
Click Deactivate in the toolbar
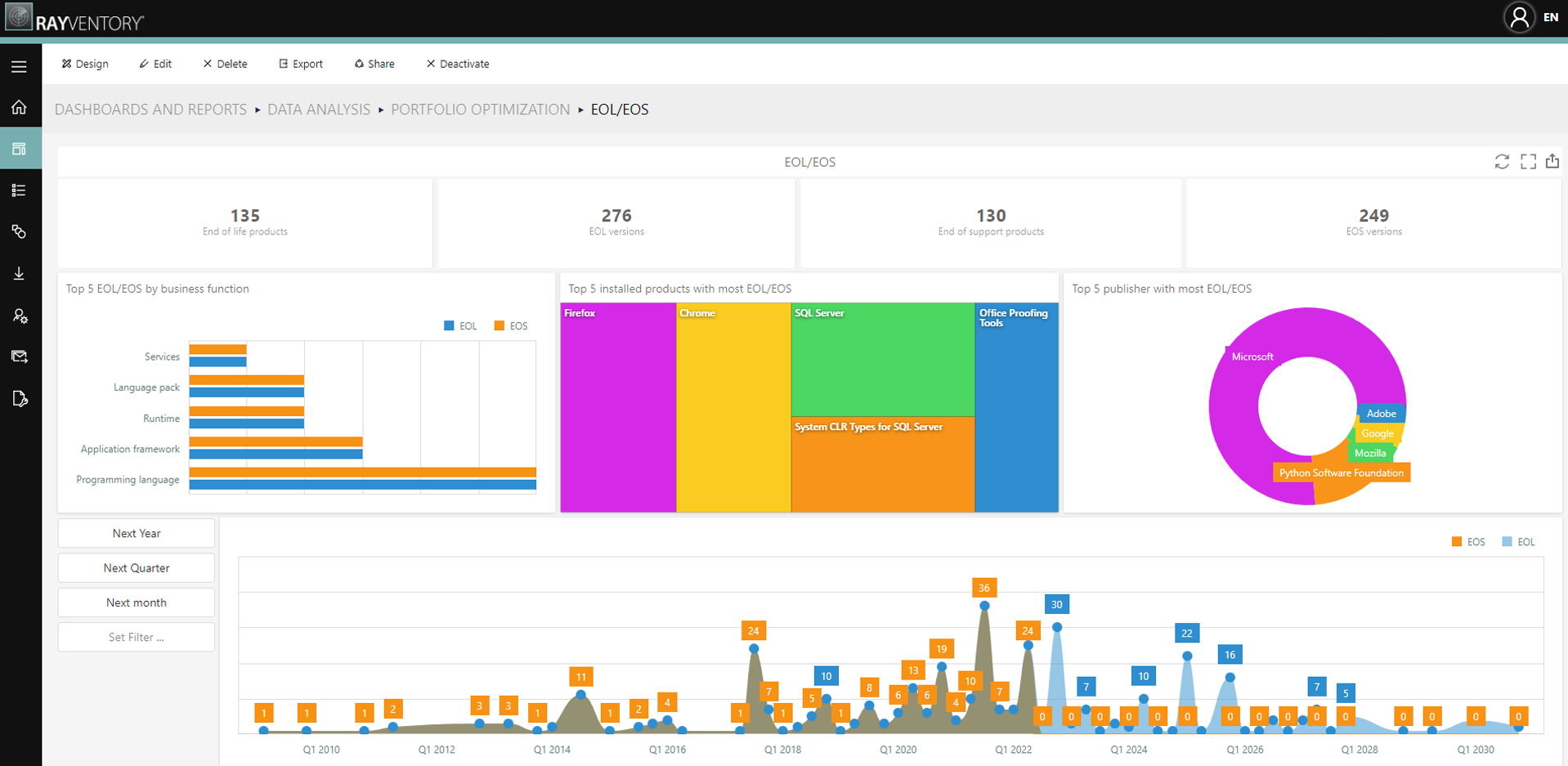[x=458, y=64]
